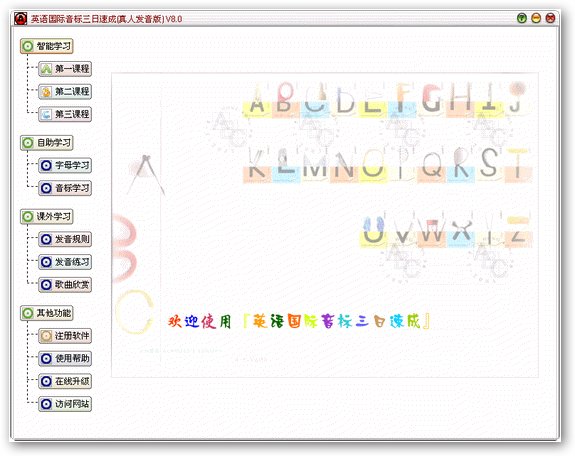The image size is (575, 456).
Task: Open 使用帮助 help
Action: click(65, 358)
